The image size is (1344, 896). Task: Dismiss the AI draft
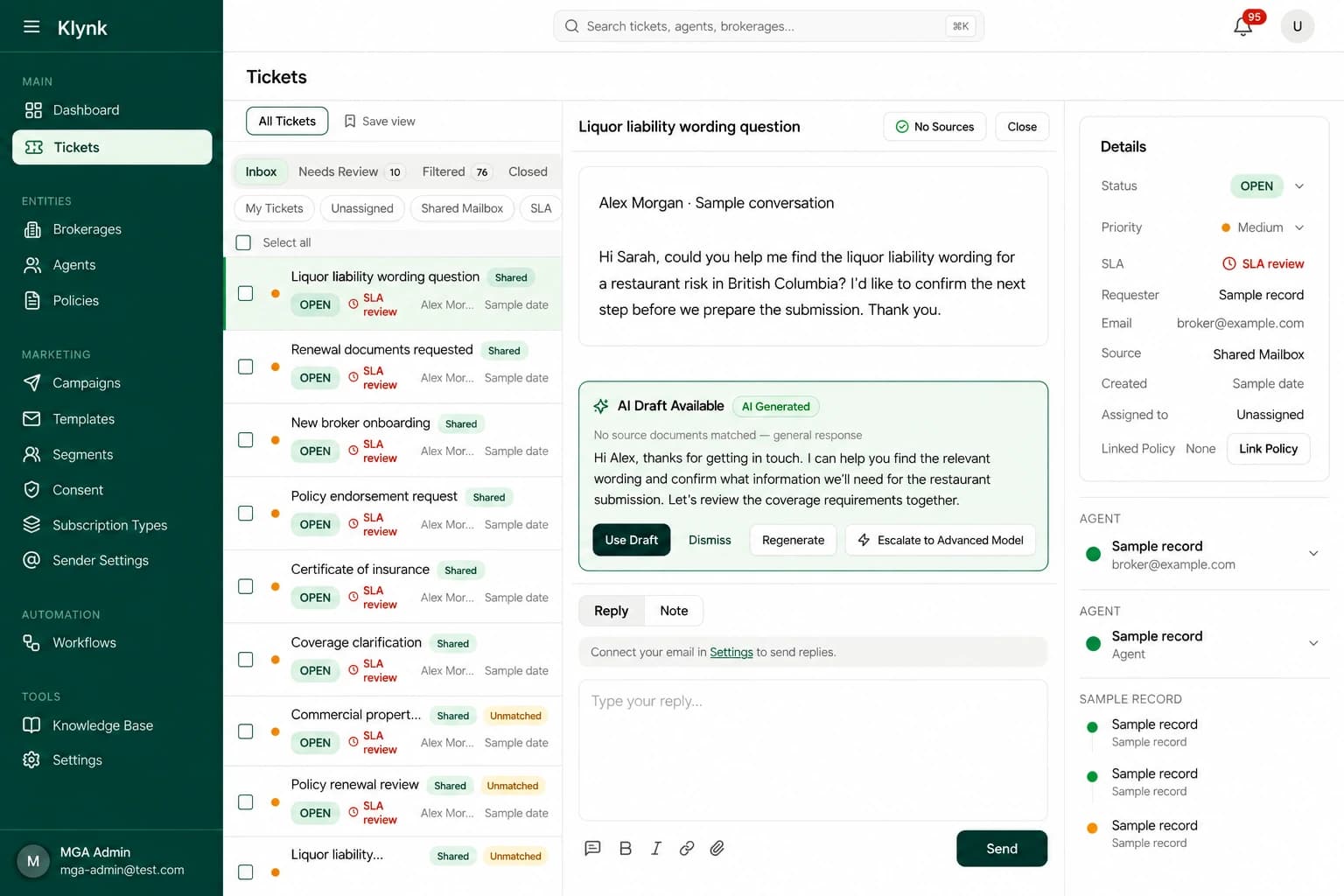click(710, 540)
